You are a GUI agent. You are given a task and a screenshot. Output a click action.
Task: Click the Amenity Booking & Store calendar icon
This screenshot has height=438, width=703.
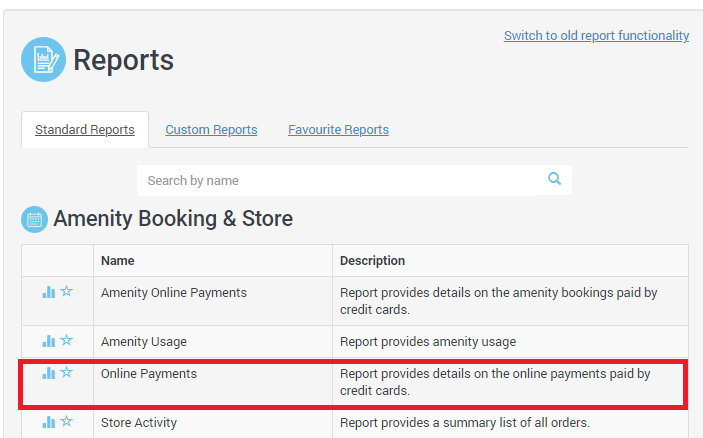pos(34,219)
